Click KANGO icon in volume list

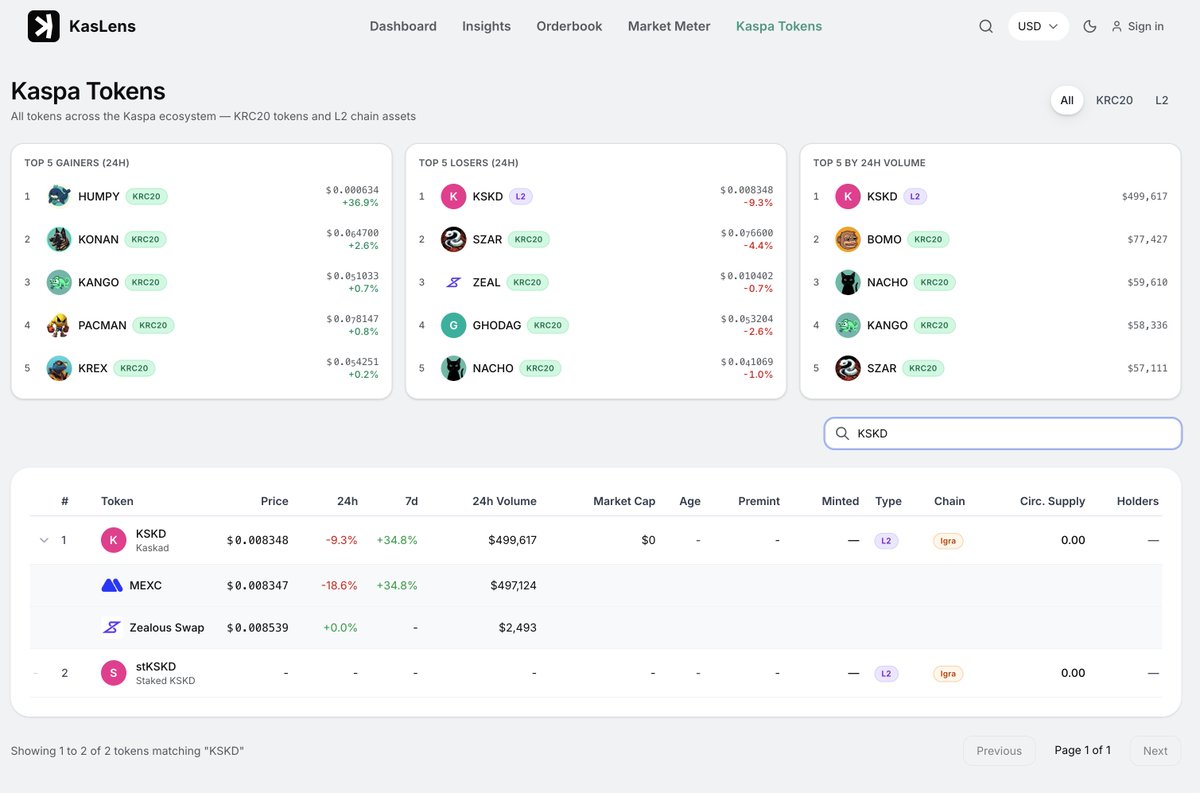(x=848, y=325)
